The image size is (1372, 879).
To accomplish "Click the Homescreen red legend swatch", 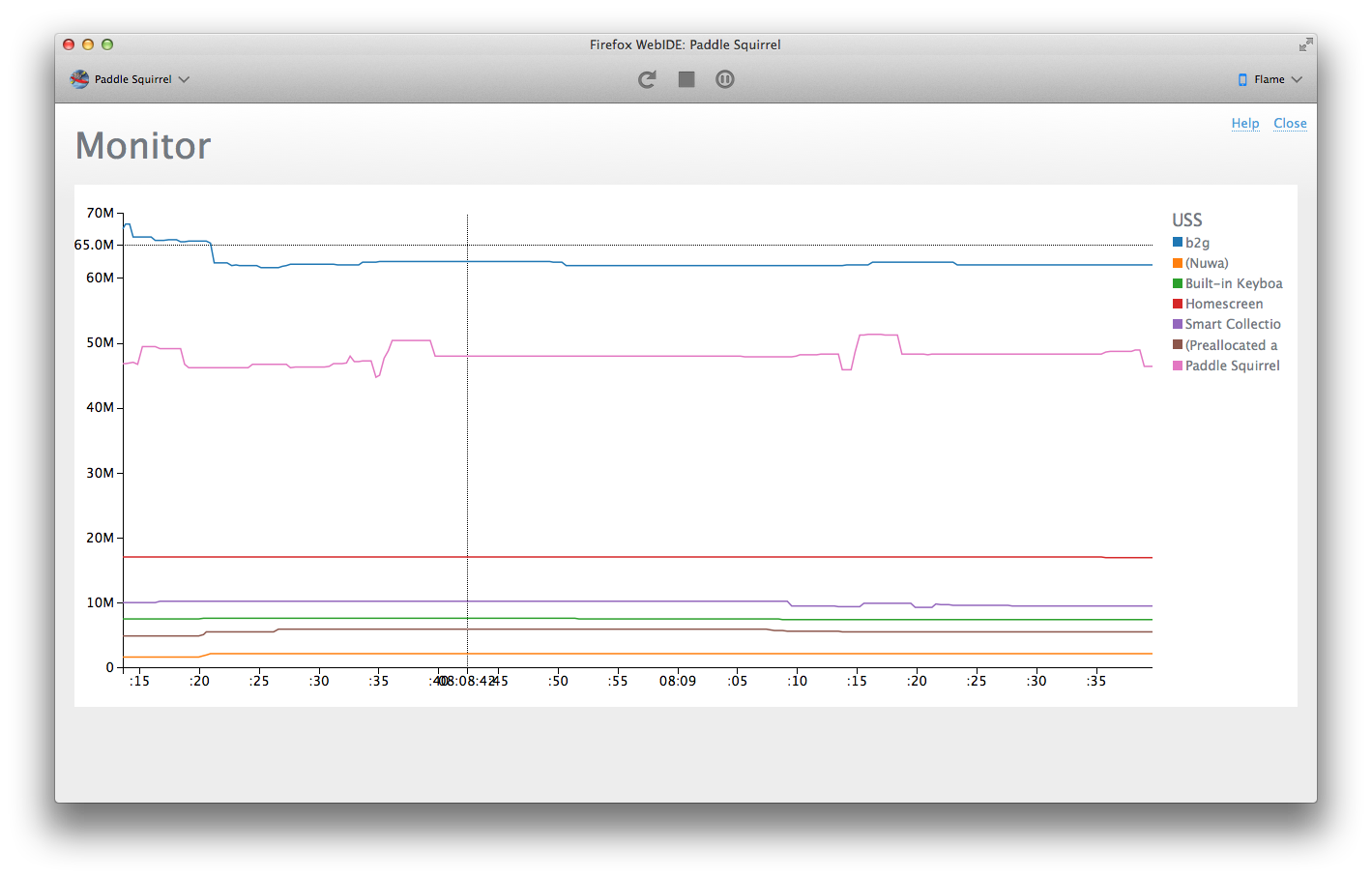I will point(1178,304).
